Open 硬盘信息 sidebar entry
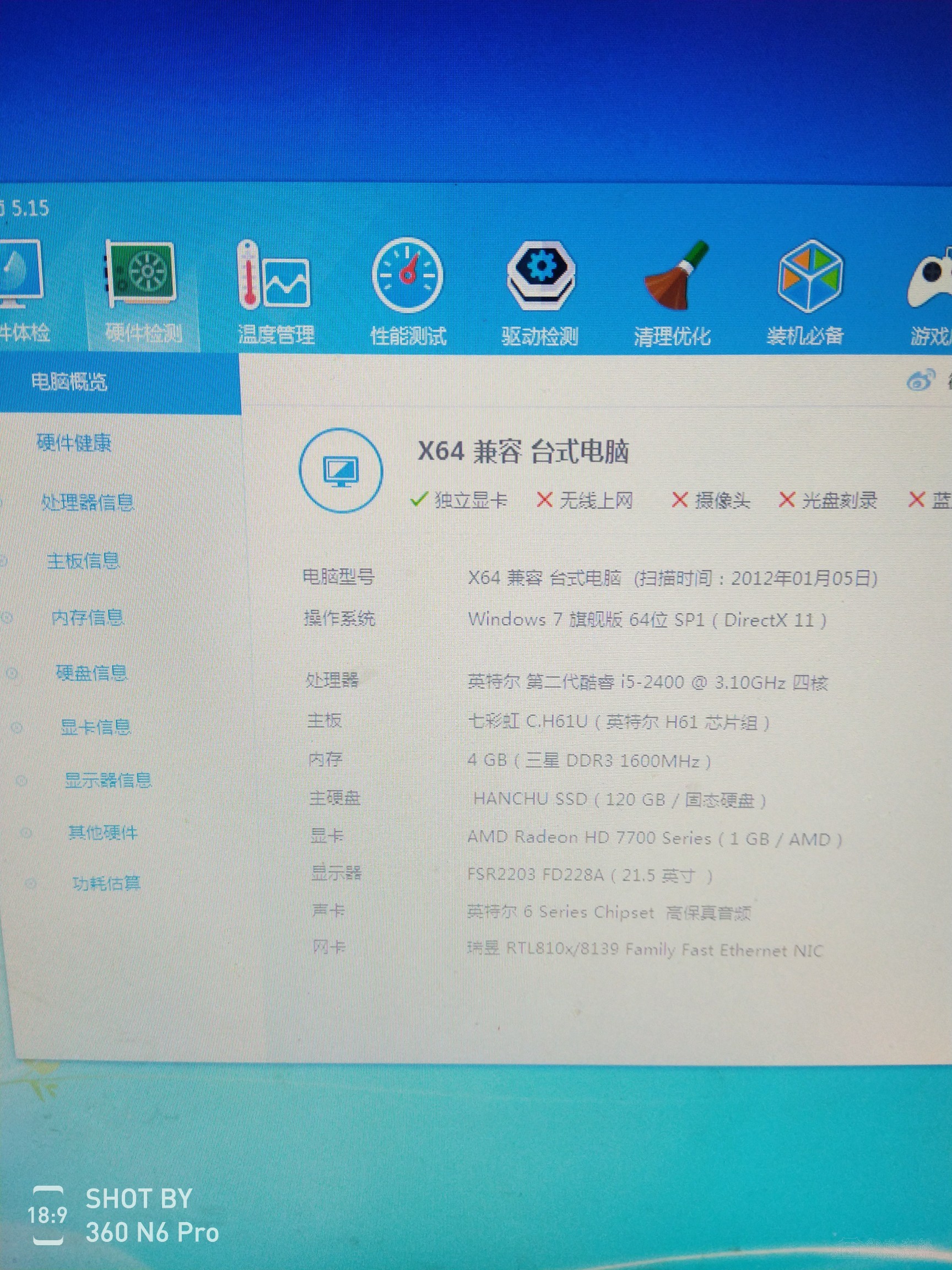 [x=92, y=673]
